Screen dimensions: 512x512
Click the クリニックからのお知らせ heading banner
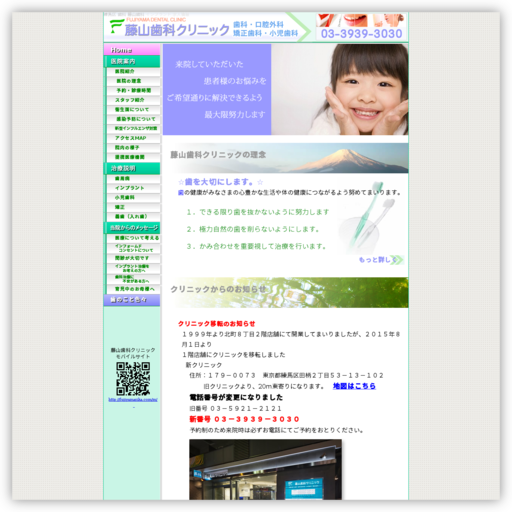pyautogui.click(x=286, y=292)
